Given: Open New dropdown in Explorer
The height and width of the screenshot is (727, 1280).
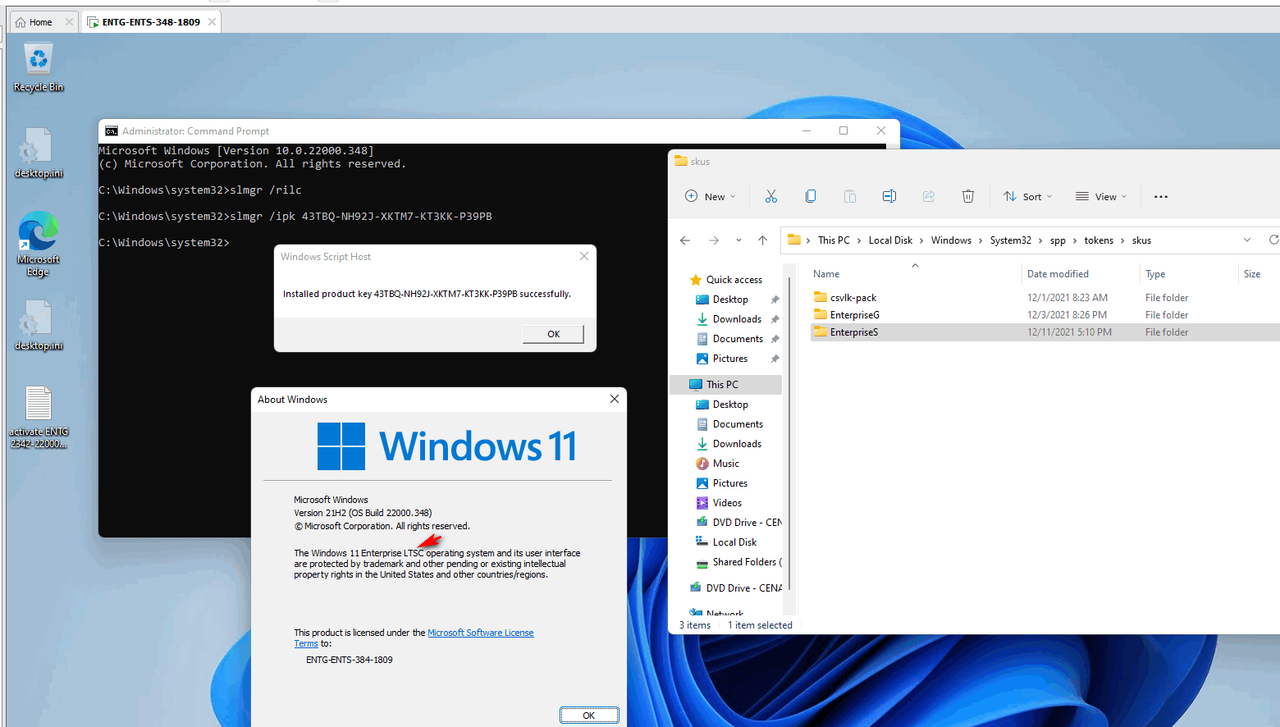Looking at the screenshot, I should (711, 197).
